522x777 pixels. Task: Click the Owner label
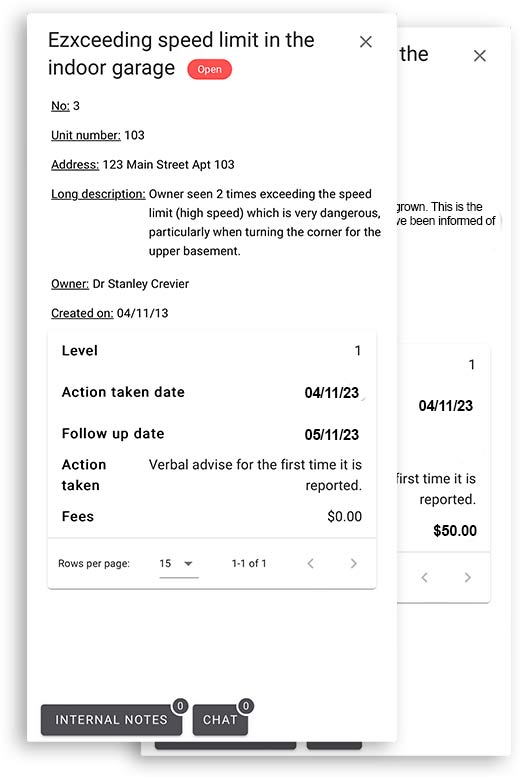70,284
